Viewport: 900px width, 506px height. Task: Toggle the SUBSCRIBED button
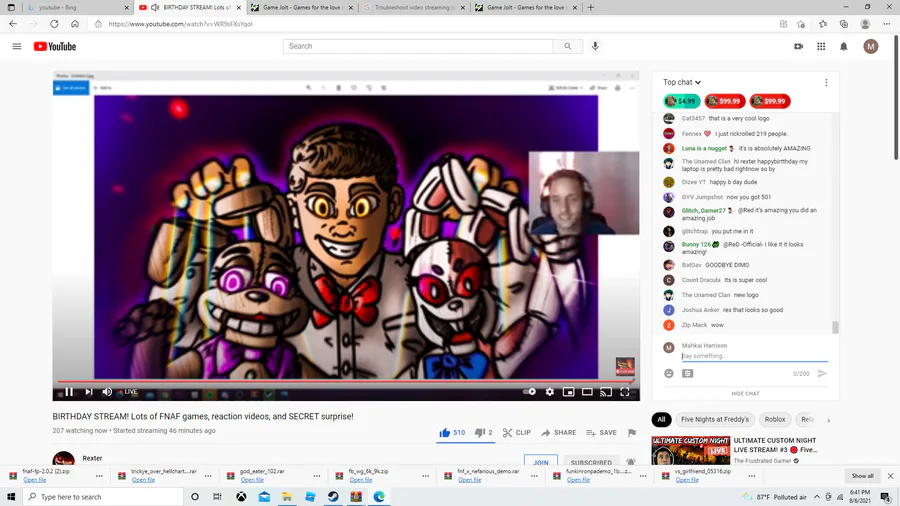591,462
